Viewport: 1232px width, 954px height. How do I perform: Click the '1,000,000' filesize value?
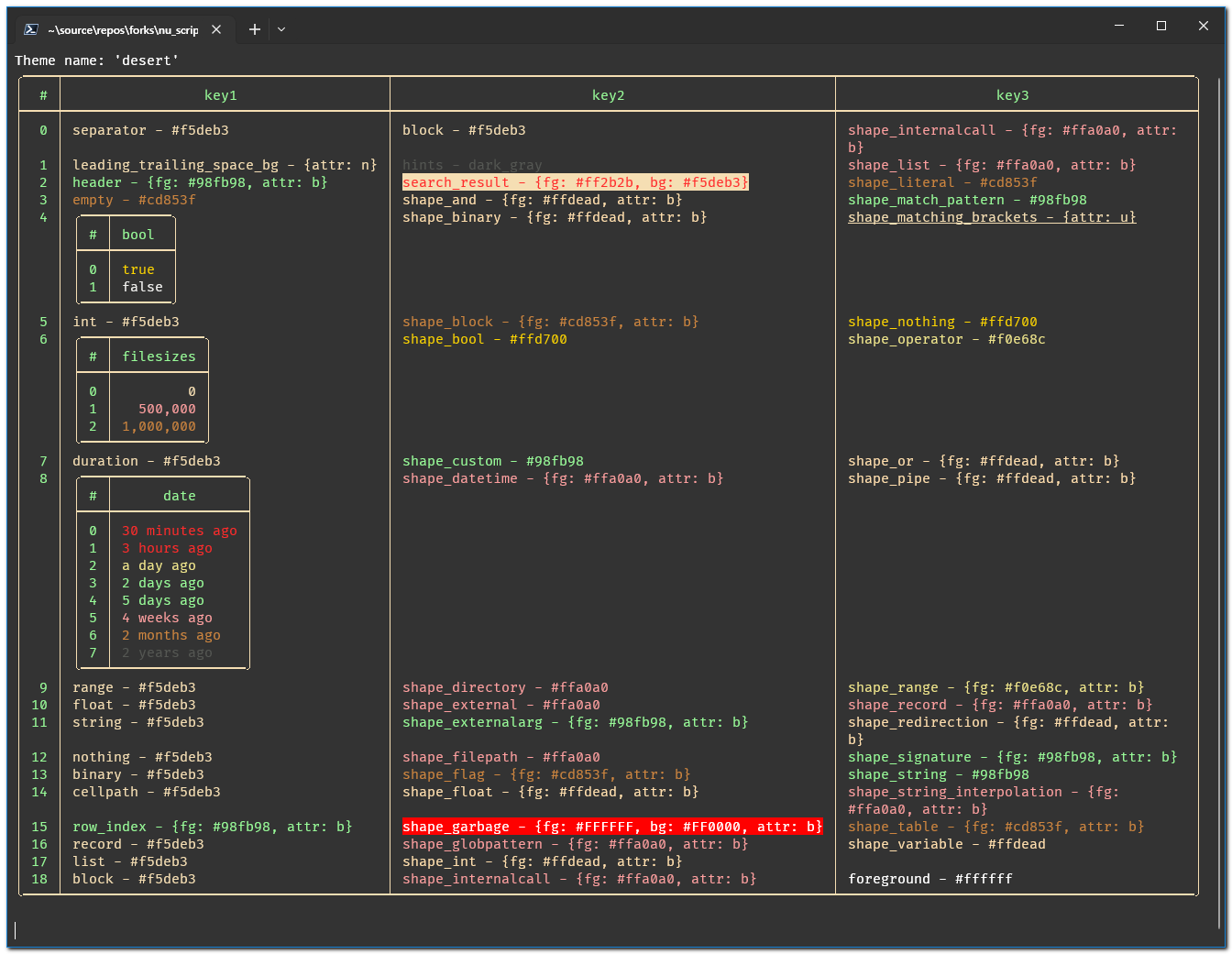[159, 426]
